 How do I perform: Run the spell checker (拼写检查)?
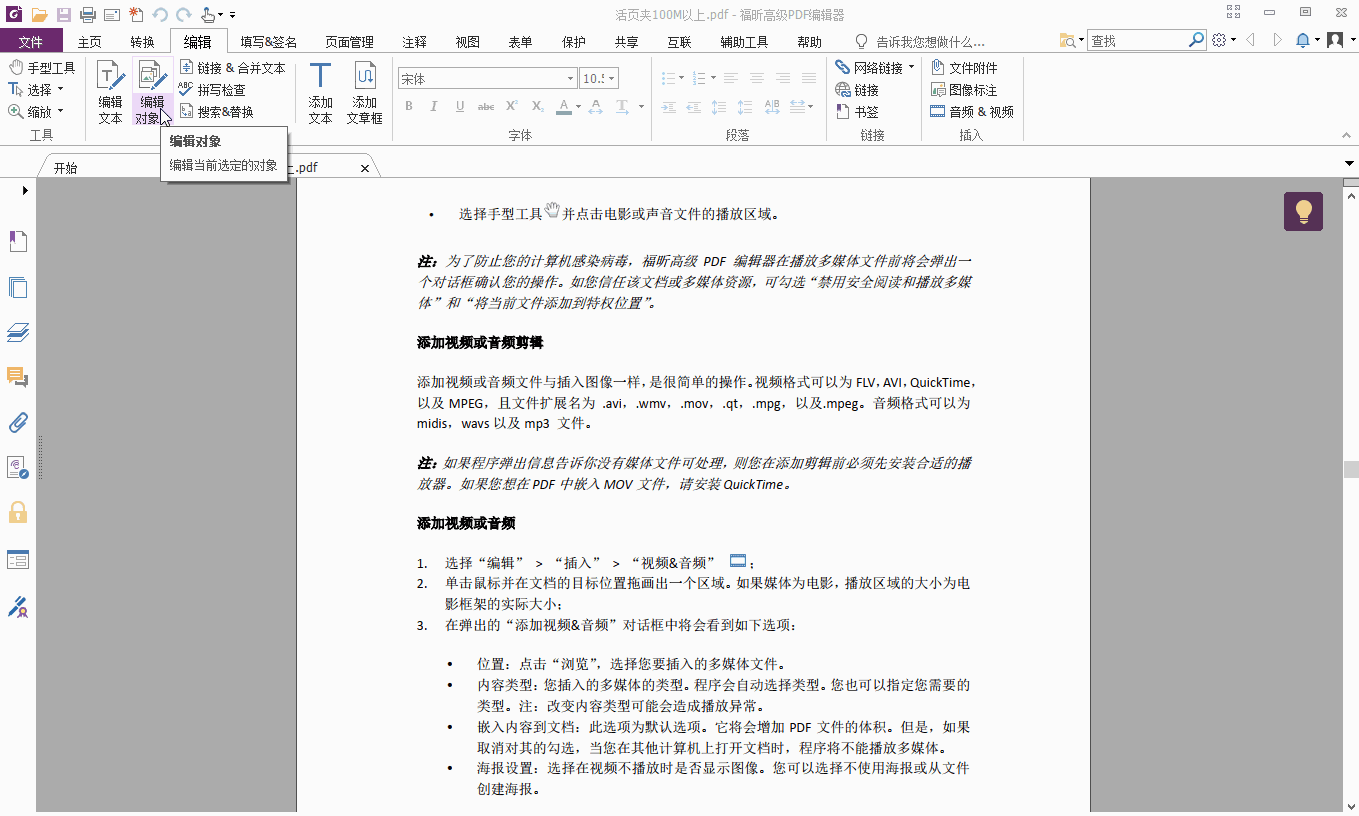(218, 88)
